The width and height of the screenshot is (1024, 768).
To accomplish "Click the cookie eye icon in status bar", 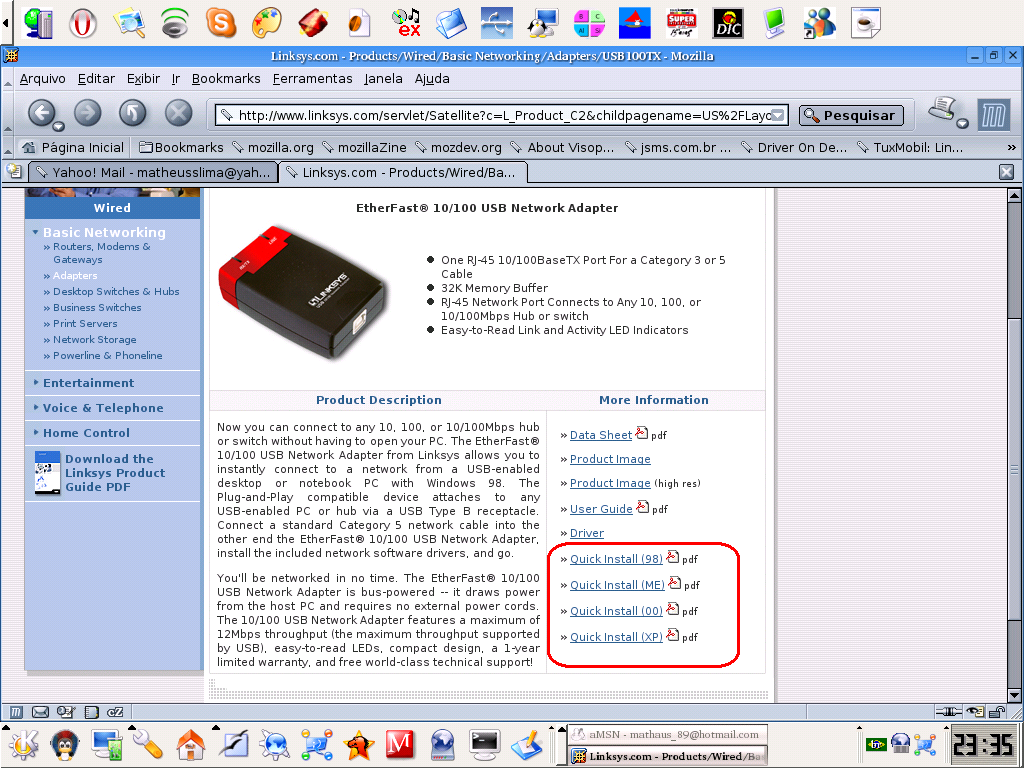I will 975,712.
